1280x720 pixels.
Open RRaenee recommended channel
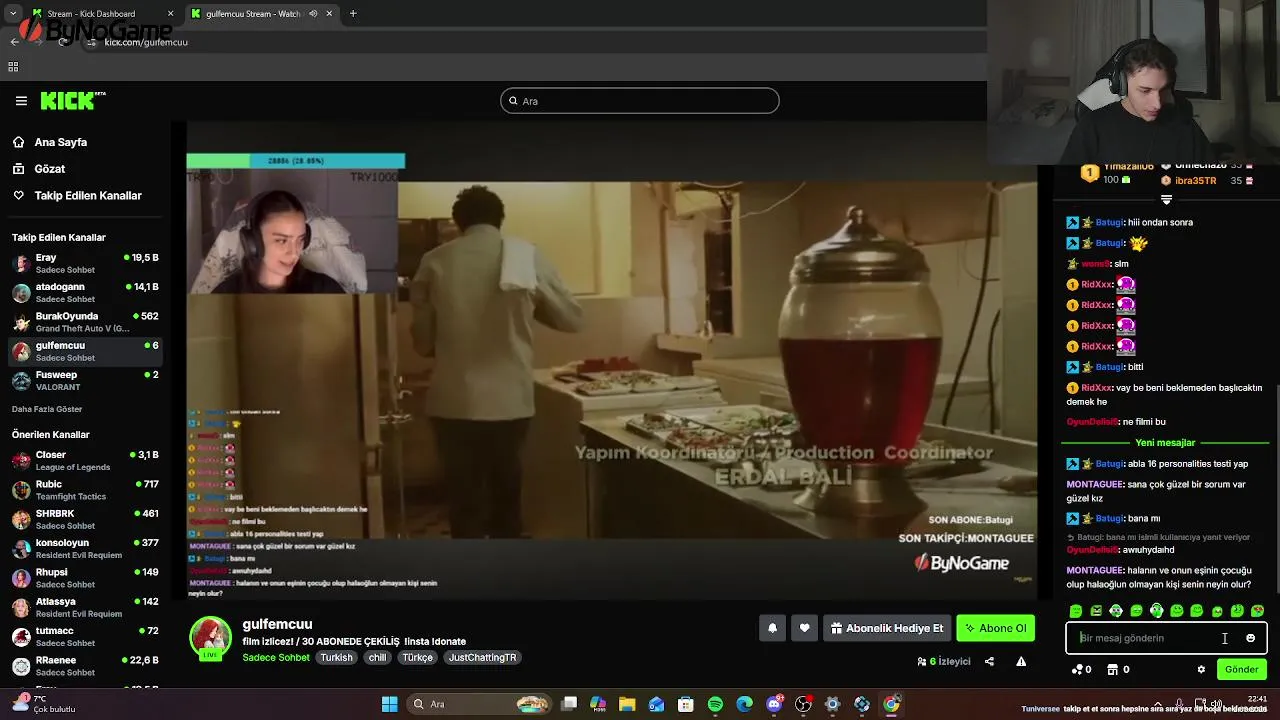pyautogui.click(x=85, y=666)
